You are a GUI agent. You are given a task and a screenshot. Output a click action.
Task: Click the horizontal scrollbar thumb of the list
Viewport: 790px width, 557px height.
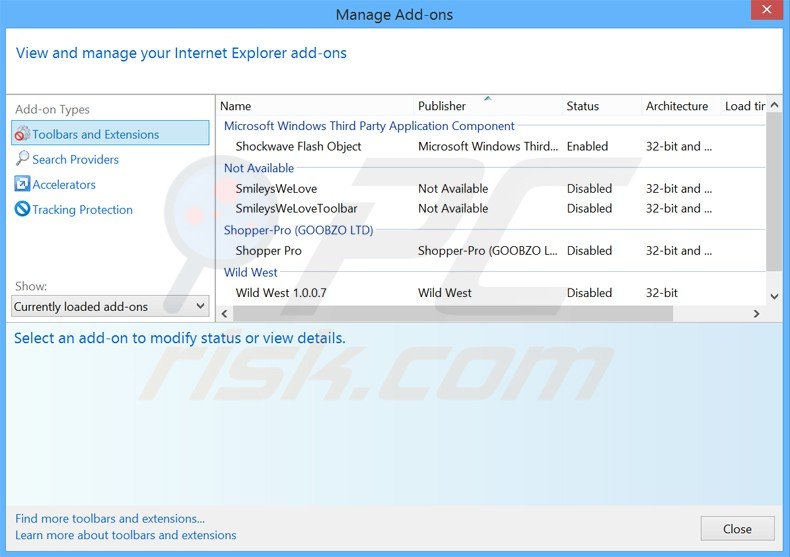click(453, 314)
